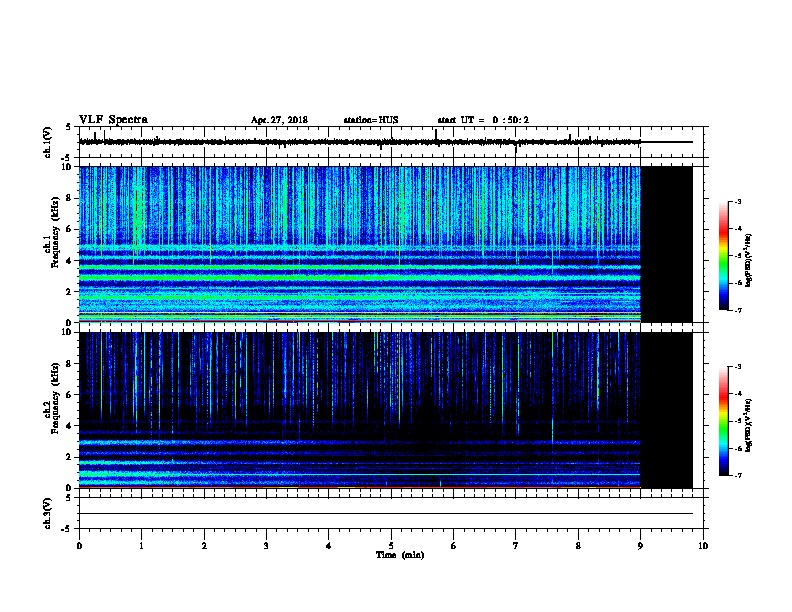792x612 pixels.
Task: Click the black no-data block in ch.1 spectrogram
Action: [x=666, y=244]
